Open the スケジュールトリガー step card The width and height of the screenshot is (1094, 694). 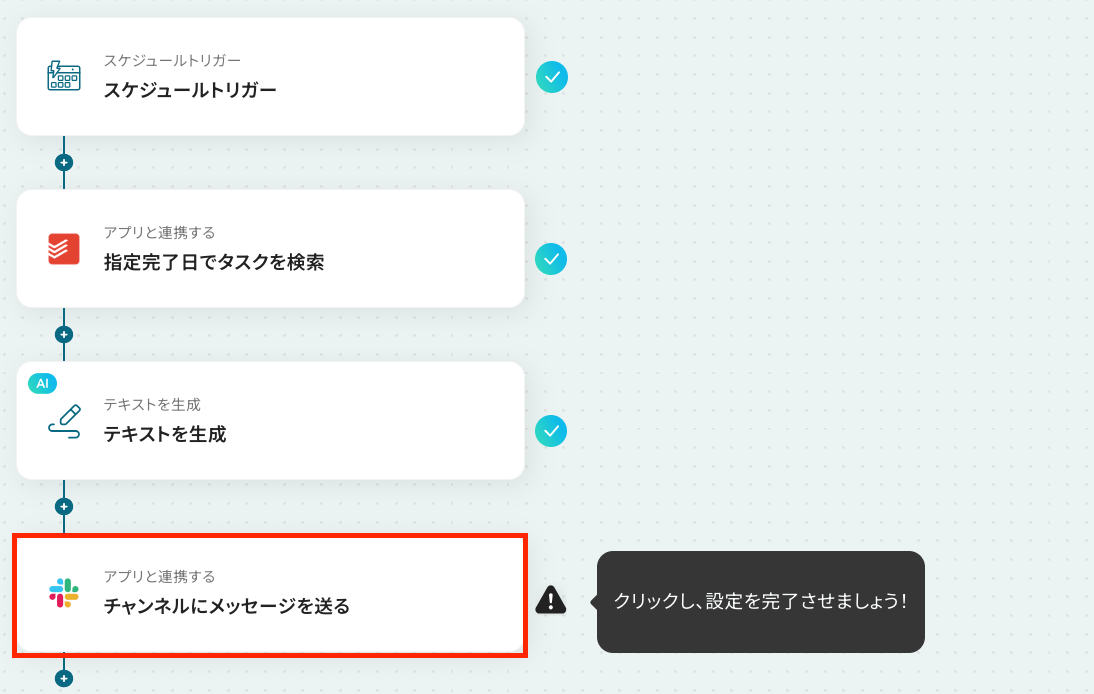270,77
